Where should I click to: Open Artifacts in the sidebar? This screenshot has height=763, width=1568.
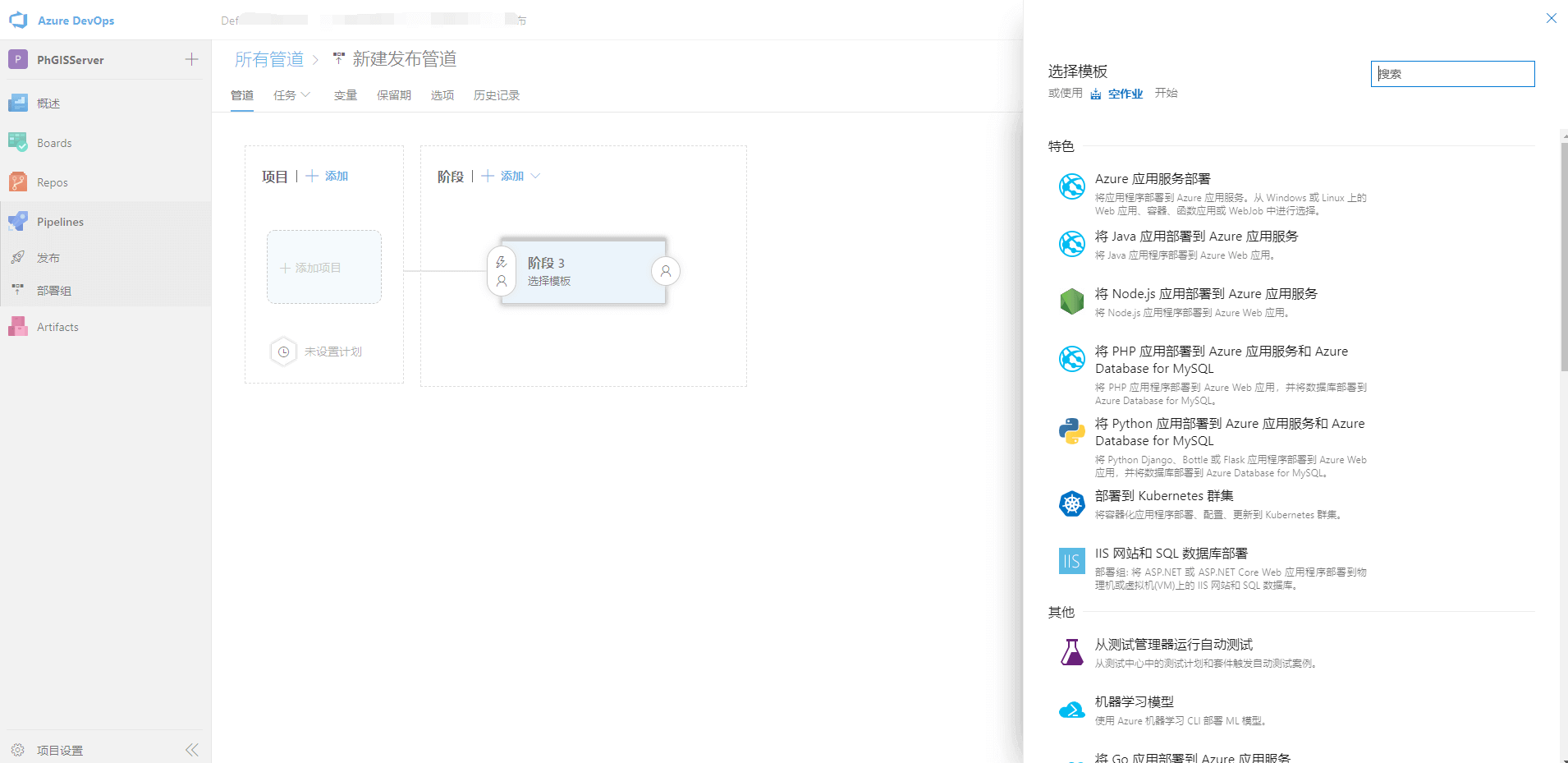click(57, 327)
